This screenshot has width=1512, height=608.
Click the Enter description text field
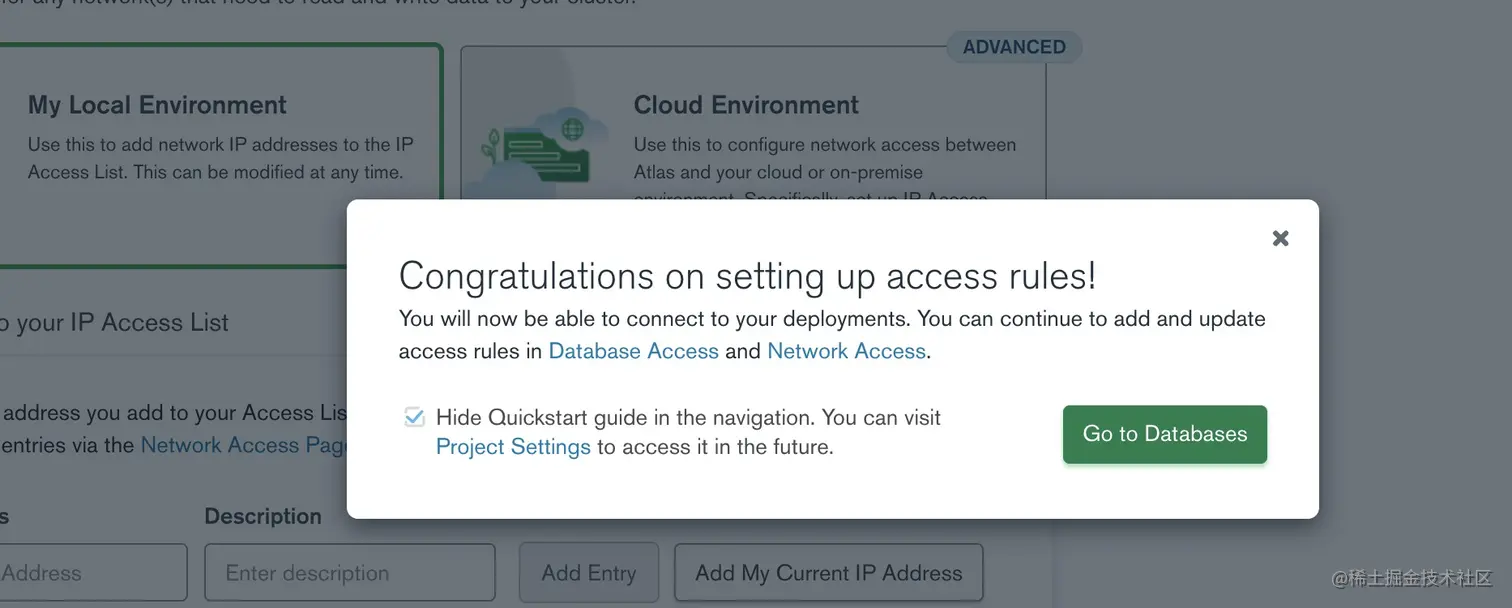[349, 573]
